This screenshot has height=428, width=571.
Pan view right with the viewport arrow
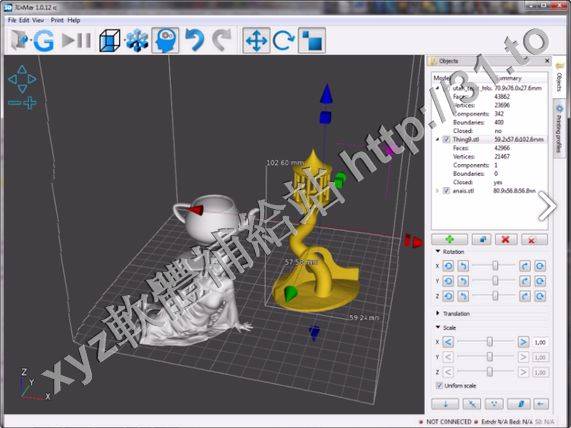(32, 79)
